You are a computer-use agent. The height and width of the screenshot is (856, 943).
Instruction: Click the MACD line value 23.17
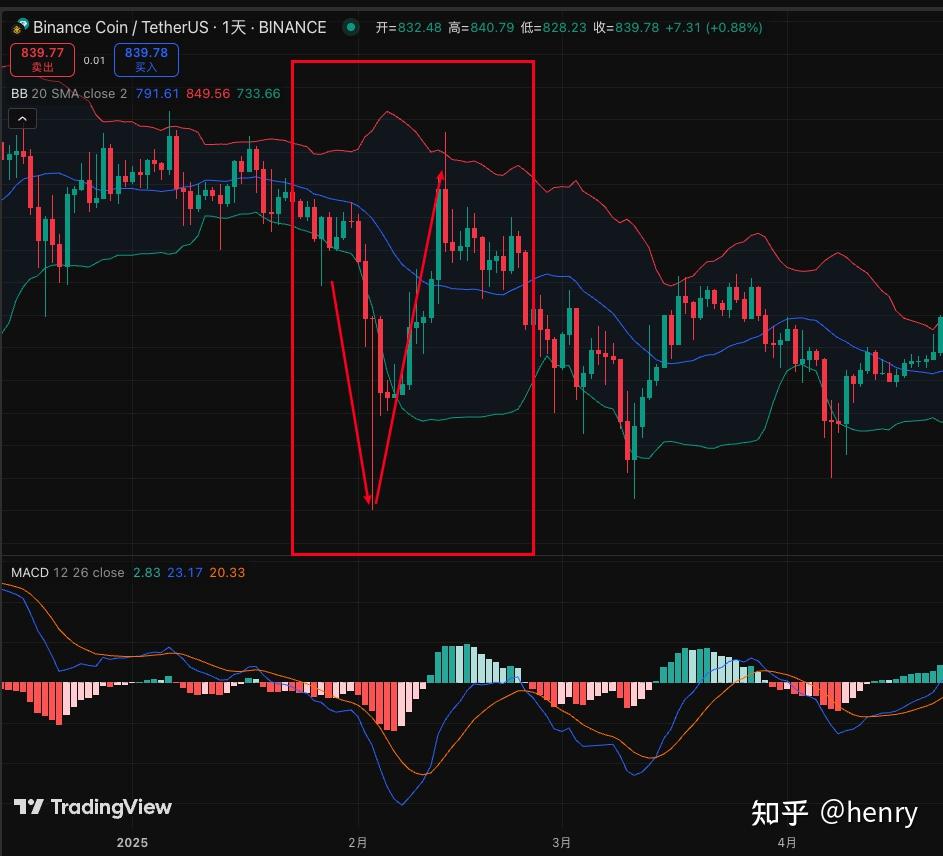point(185,573)
